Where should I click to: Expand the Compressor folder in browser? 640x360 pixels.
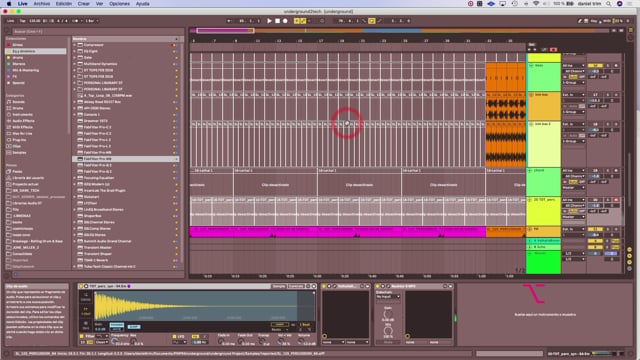click(75, 45)
